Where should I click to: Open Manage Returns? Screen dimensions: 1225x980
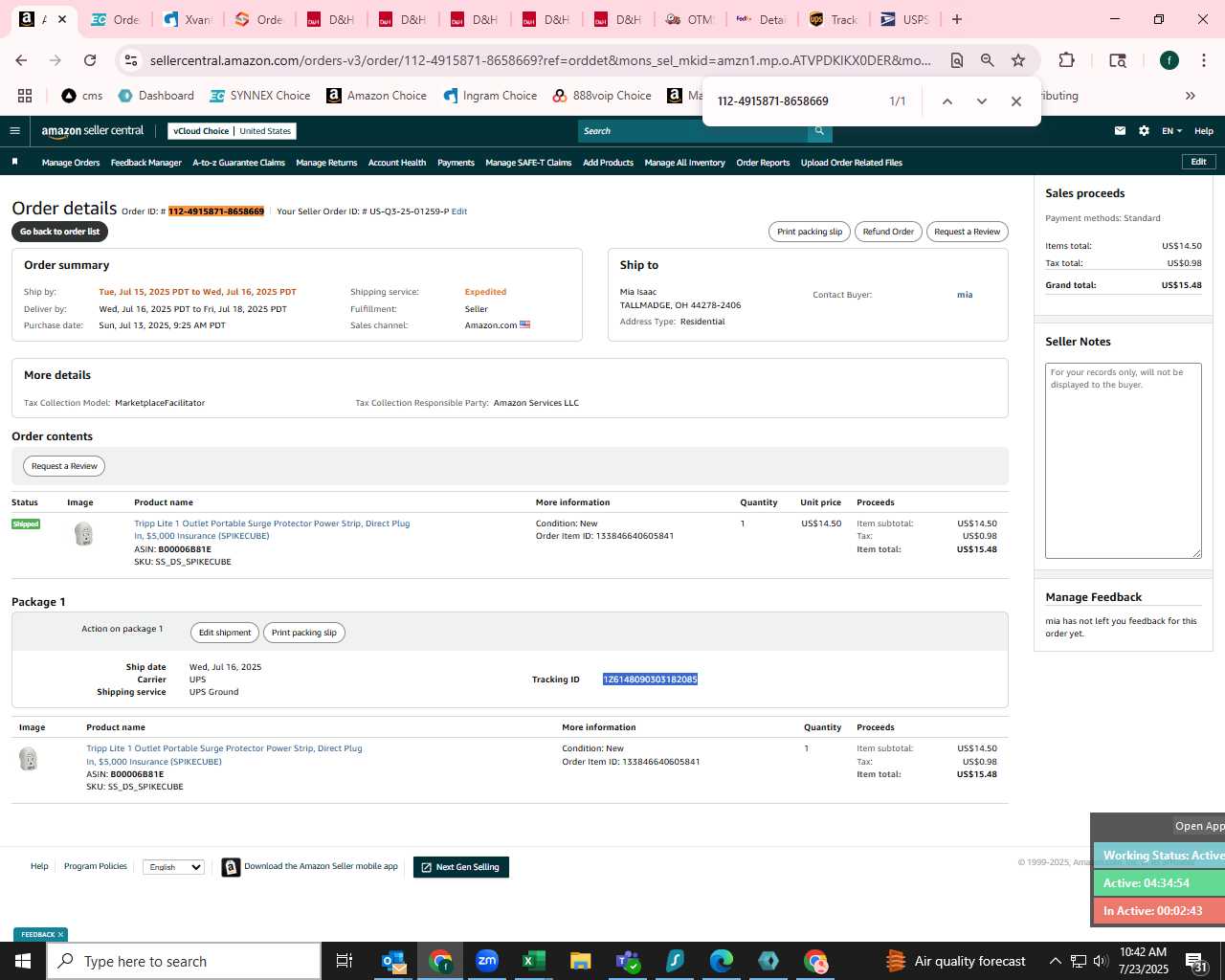326,163
